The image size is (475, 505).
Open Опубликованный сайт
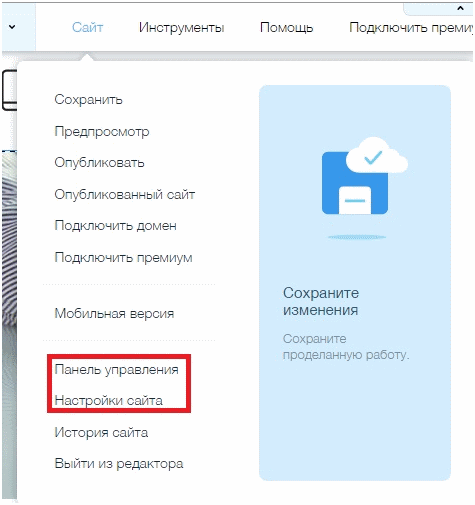point(125,194)
